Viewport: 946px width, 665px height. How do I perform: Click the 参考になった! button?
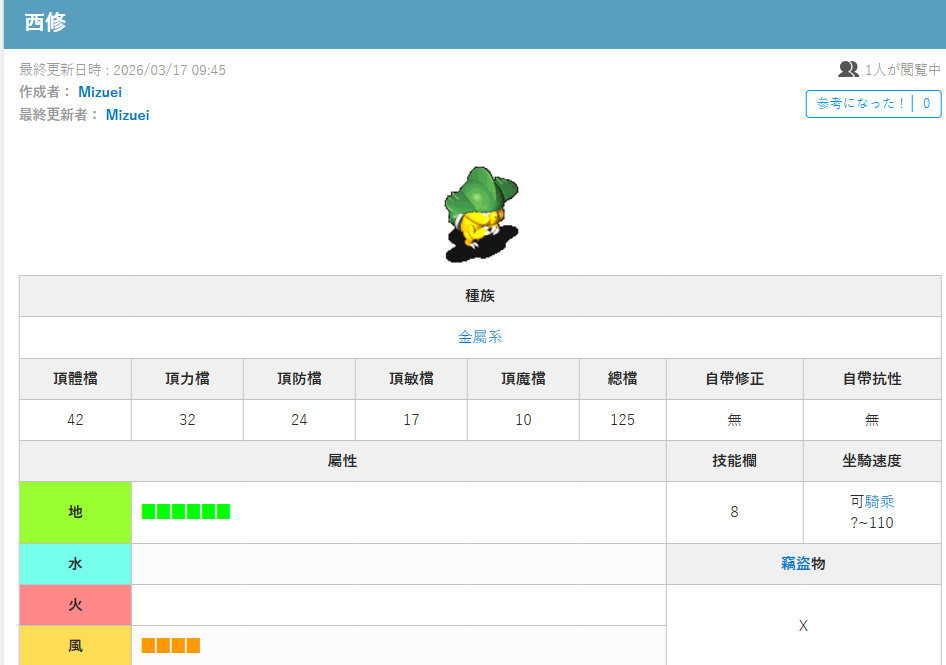[x=873, y=104]
